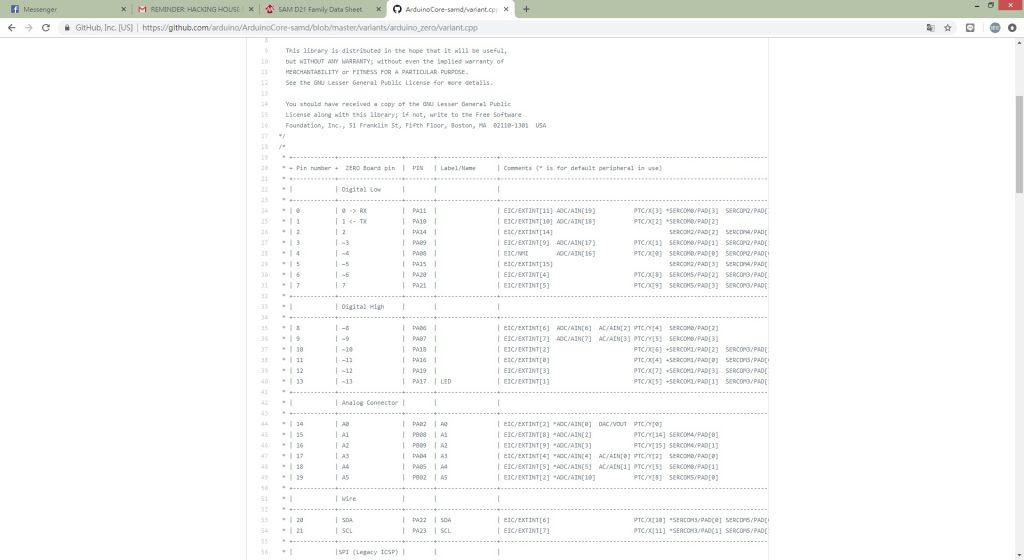Click the PA16 pin cell

tap(419, 360)
